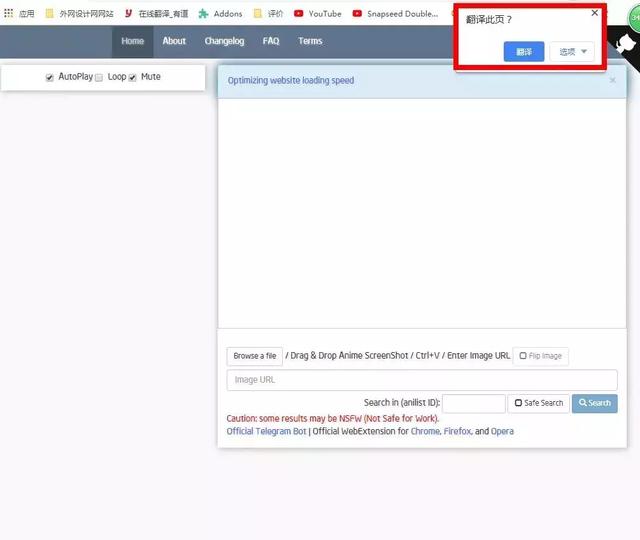Open the FAQ page
Image resolution: width=640 pixels, height=540 pixels.
tap(271, 41)
